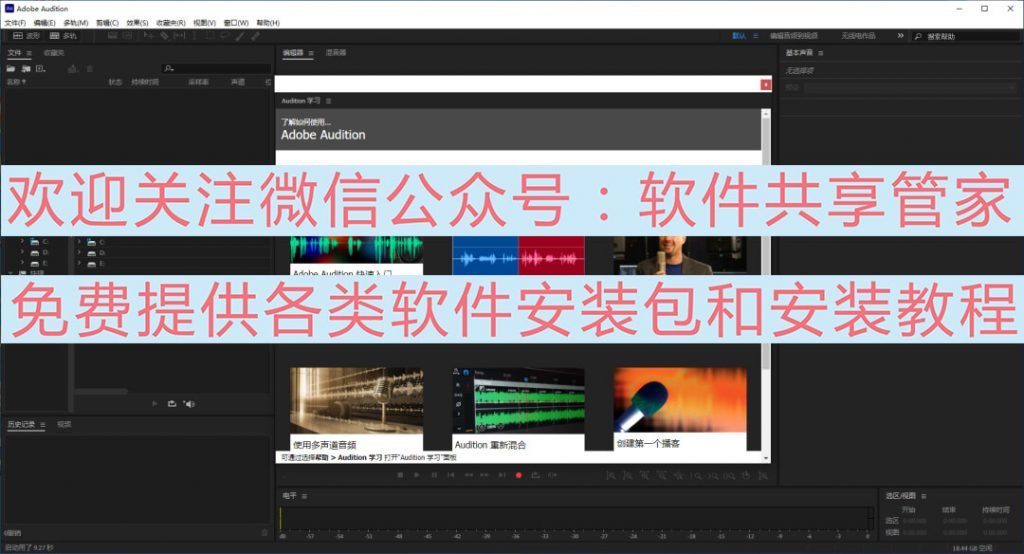Select the Marquee Selection tool
The width and height of the screenshot is (1024, 554).
click(x=210, y=36)
